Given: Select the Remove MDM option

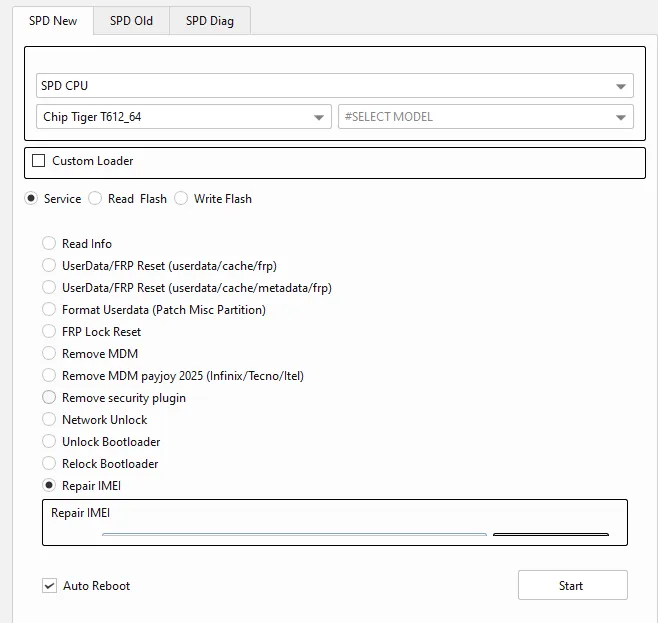Looking at the screenshot, I should point(49,354).
